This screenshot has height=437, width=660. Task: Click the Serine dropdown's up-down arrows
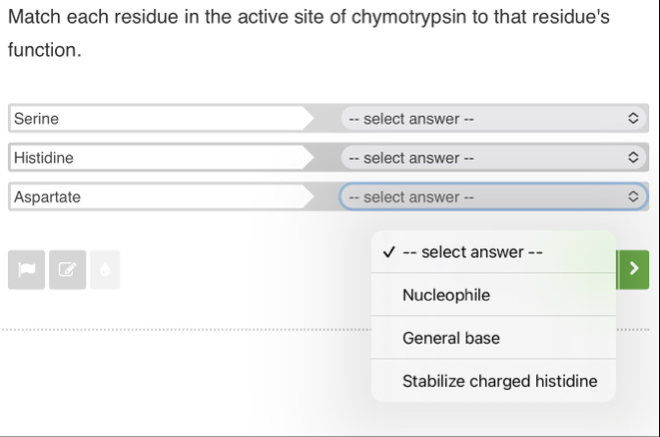coord(631,119)
